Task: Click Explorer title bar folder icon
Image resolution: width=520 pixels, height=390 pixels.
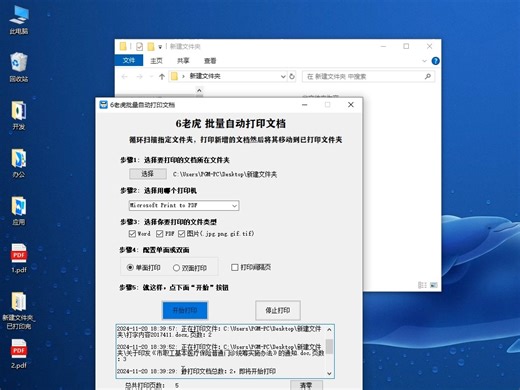Action: pos(123,46)
